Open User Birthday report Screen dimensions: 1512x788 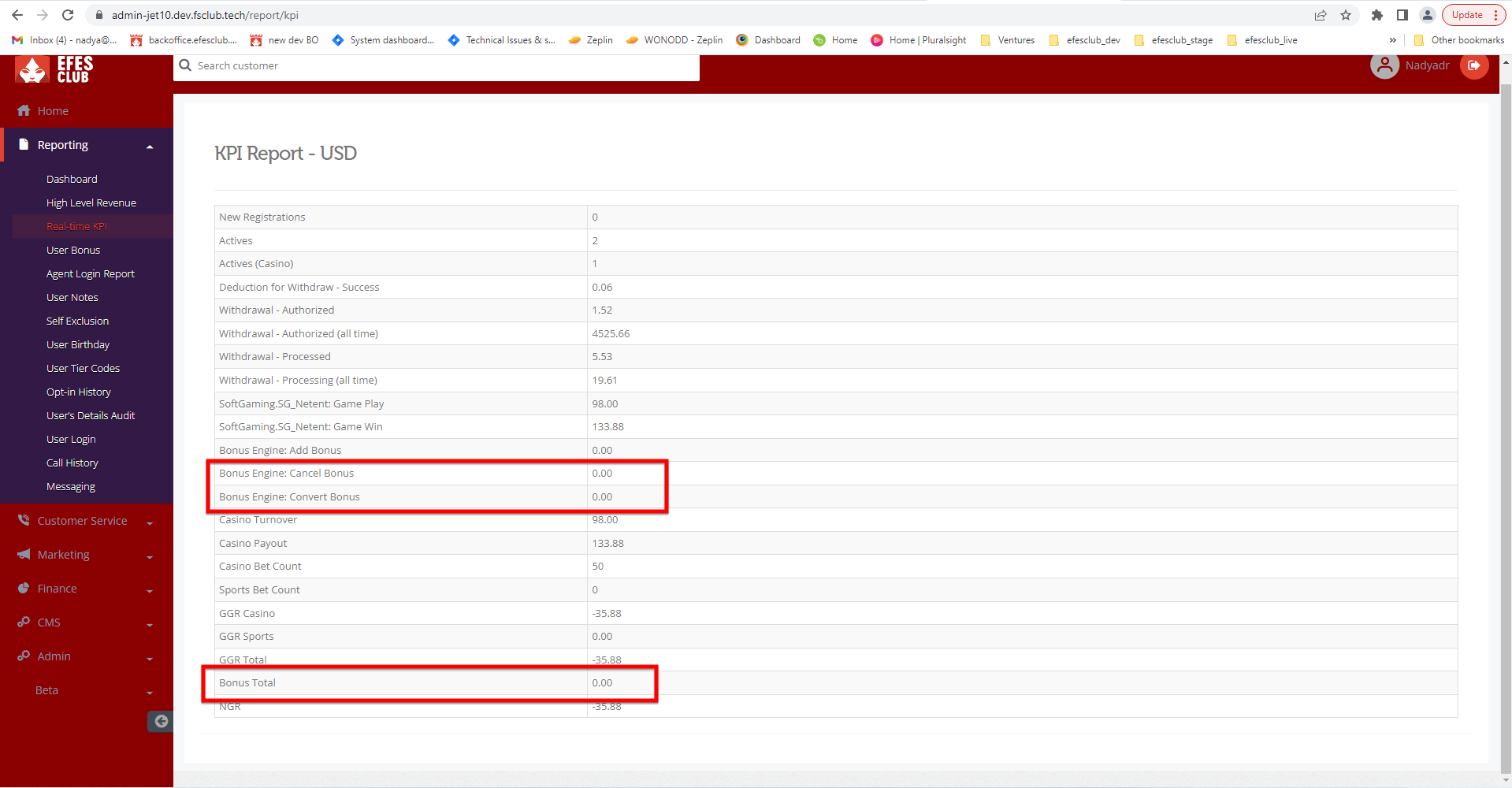tap(78, 344)
